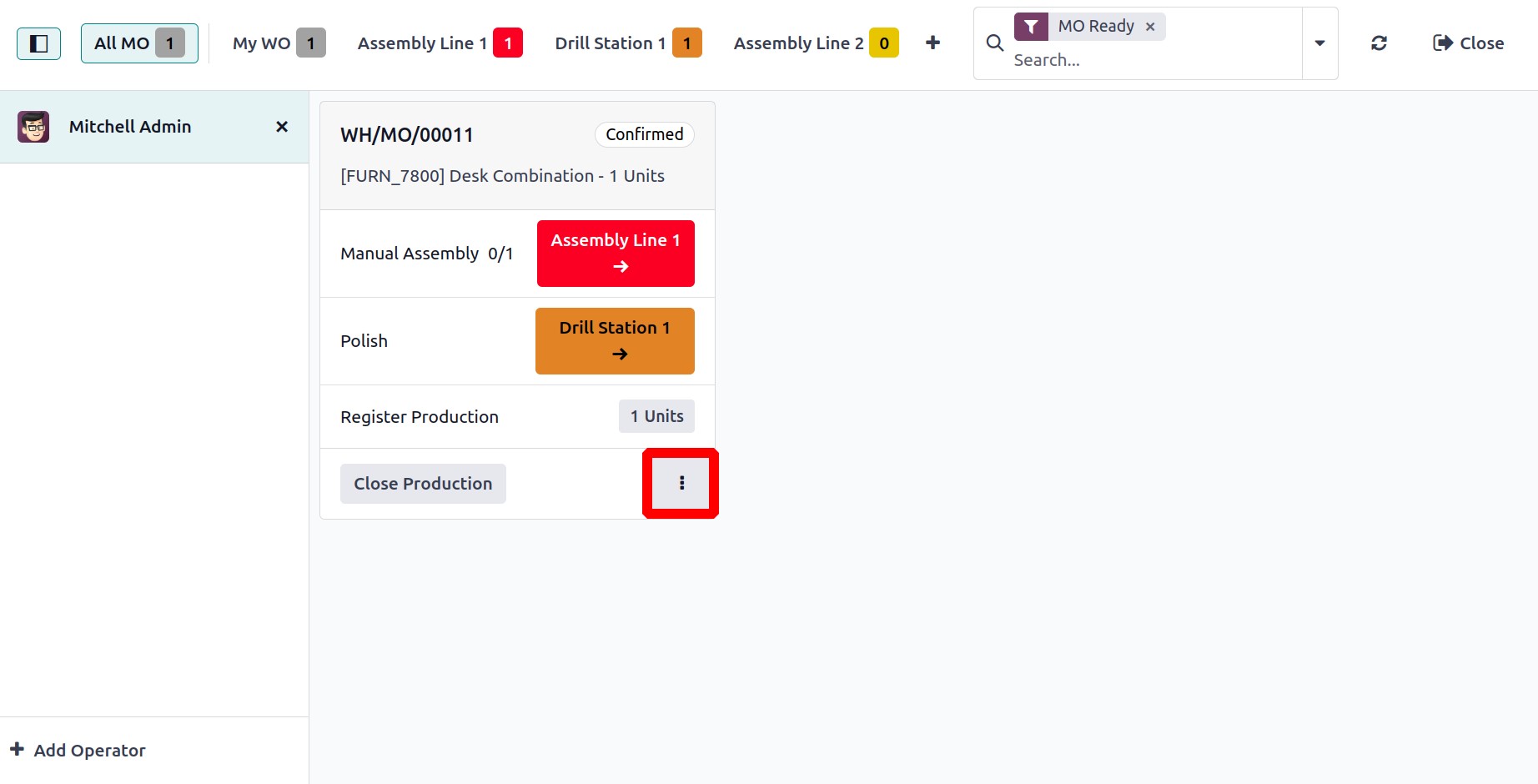Viewport: 1538px width, 784px height.
Task: Click the refresh icon
Action: (x=1379, y=43)
